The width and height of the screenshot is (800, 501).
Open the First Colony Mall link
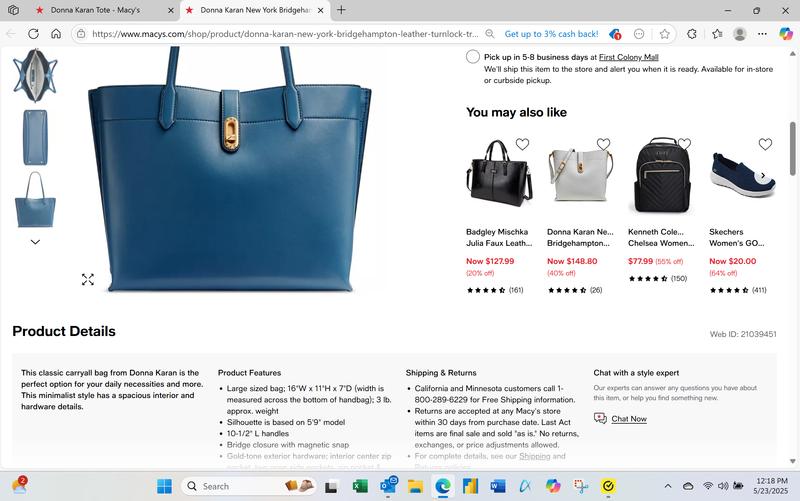click(629, 57)
